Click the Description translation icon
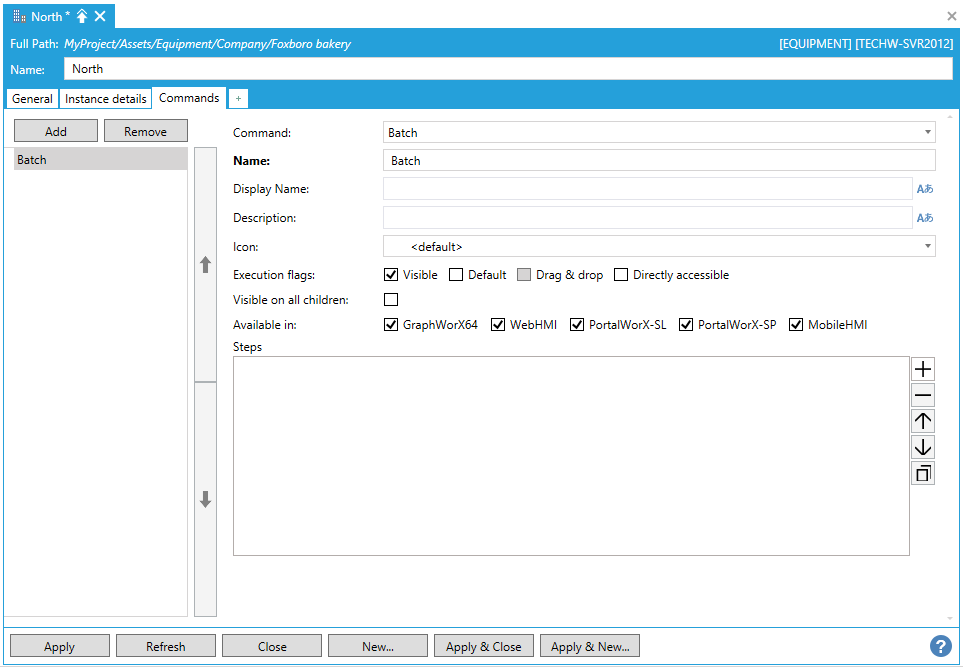Image resolution: width=963 pixels, height=668 pixels. tap(924, 218)
